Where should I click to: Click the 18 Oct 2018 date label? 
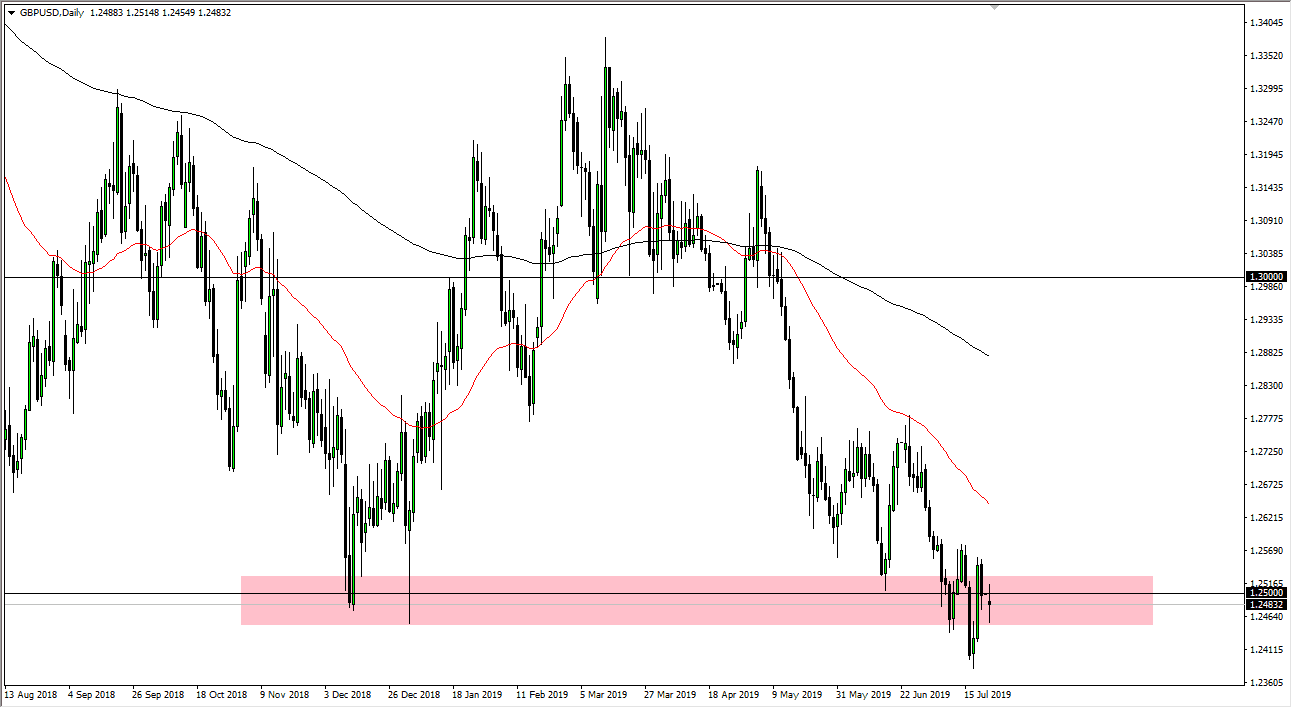(221, 694)
